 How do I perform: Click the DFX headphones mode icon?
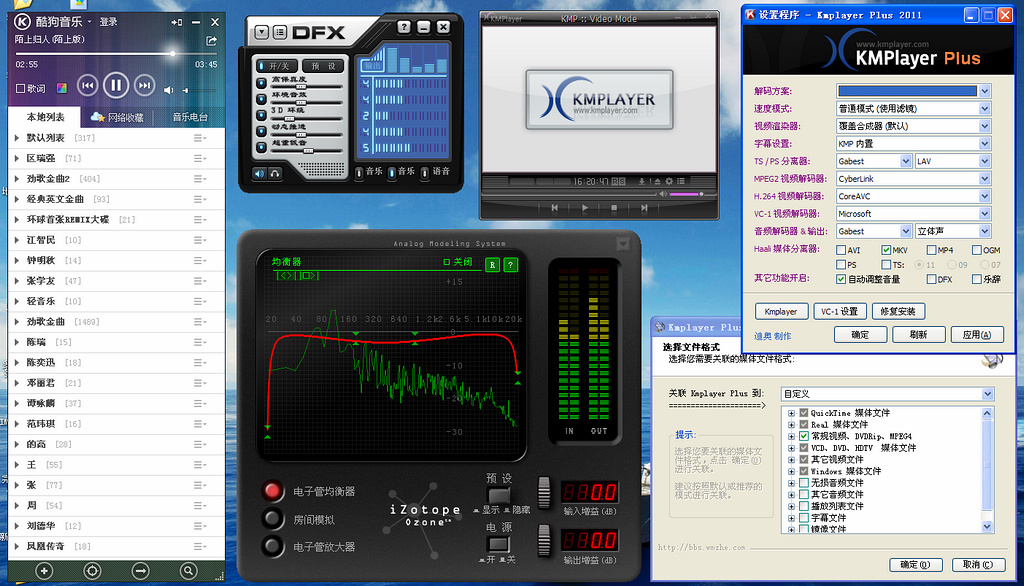[274, 174]
